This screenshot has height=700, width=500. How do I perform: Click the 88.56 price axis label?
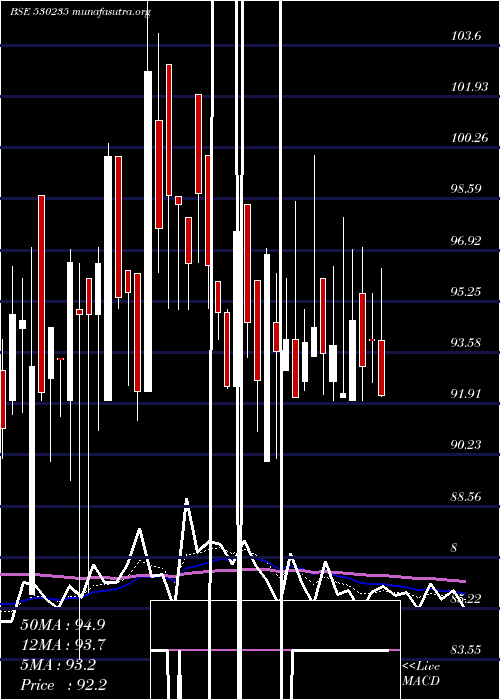pos(466,496)
